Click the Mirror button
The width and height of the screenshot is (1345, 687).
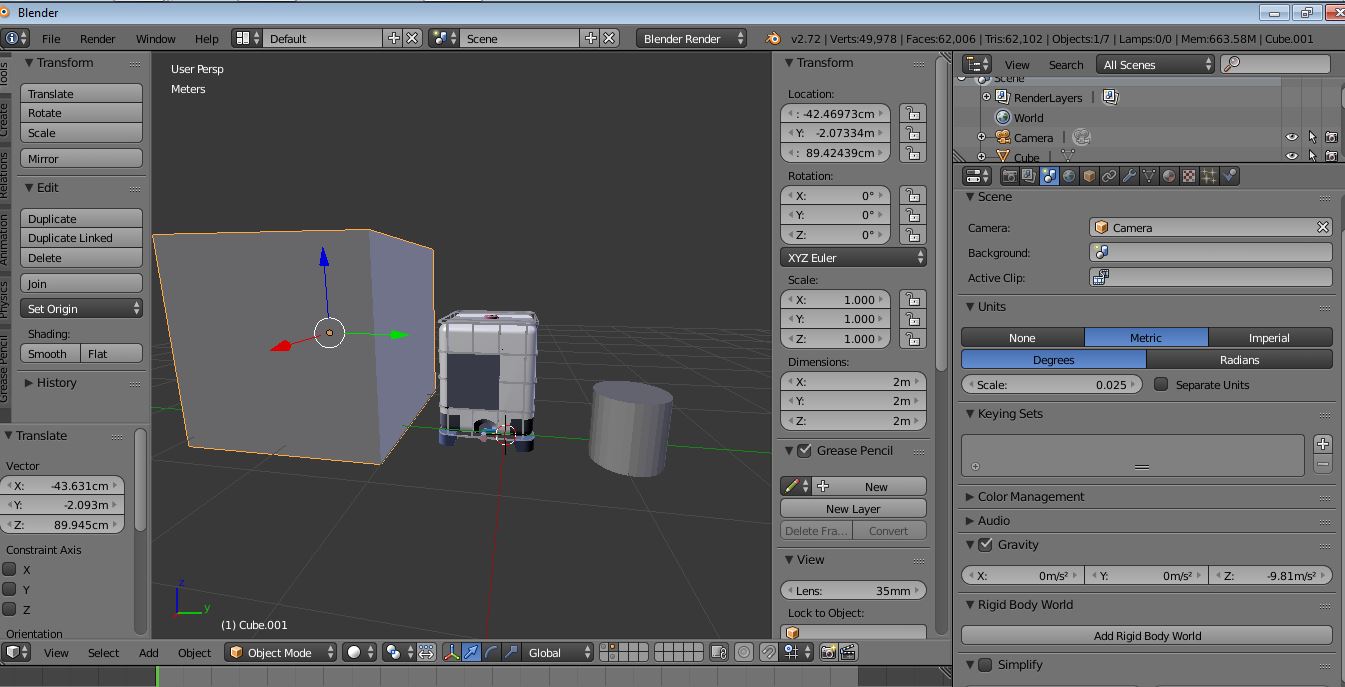[81, 159]
